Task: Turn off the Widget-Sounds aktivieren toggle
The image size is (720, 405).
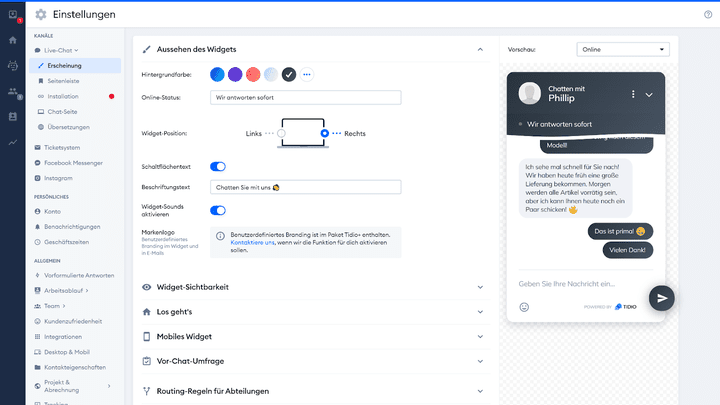Action: 218,210
